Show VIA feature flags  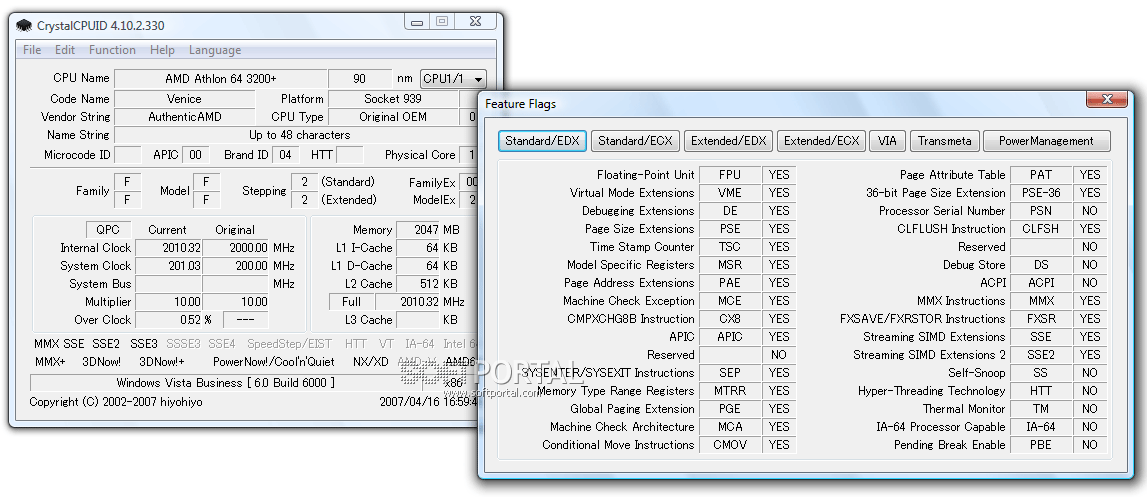[x=887, y=141]
